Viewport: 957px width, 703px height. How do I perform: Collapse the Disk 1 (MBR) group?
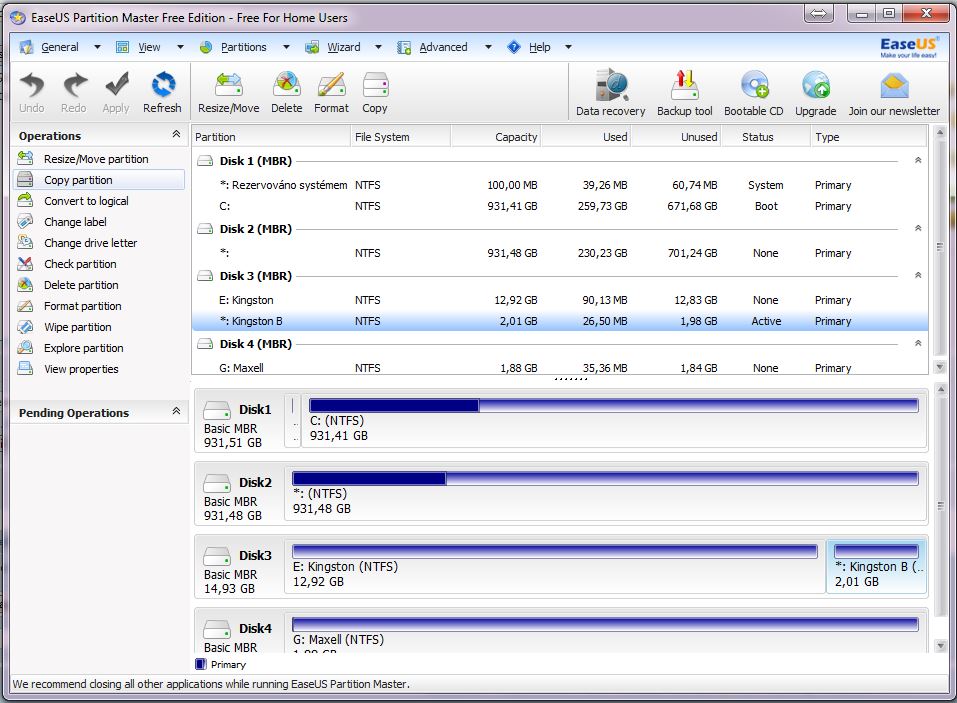tap(918, 160)
